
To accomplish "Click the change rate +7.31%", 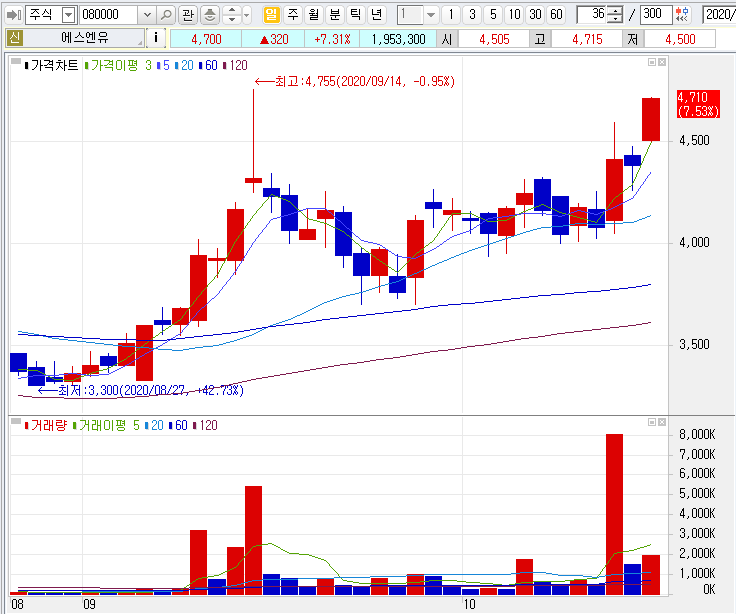I will 332,39.
